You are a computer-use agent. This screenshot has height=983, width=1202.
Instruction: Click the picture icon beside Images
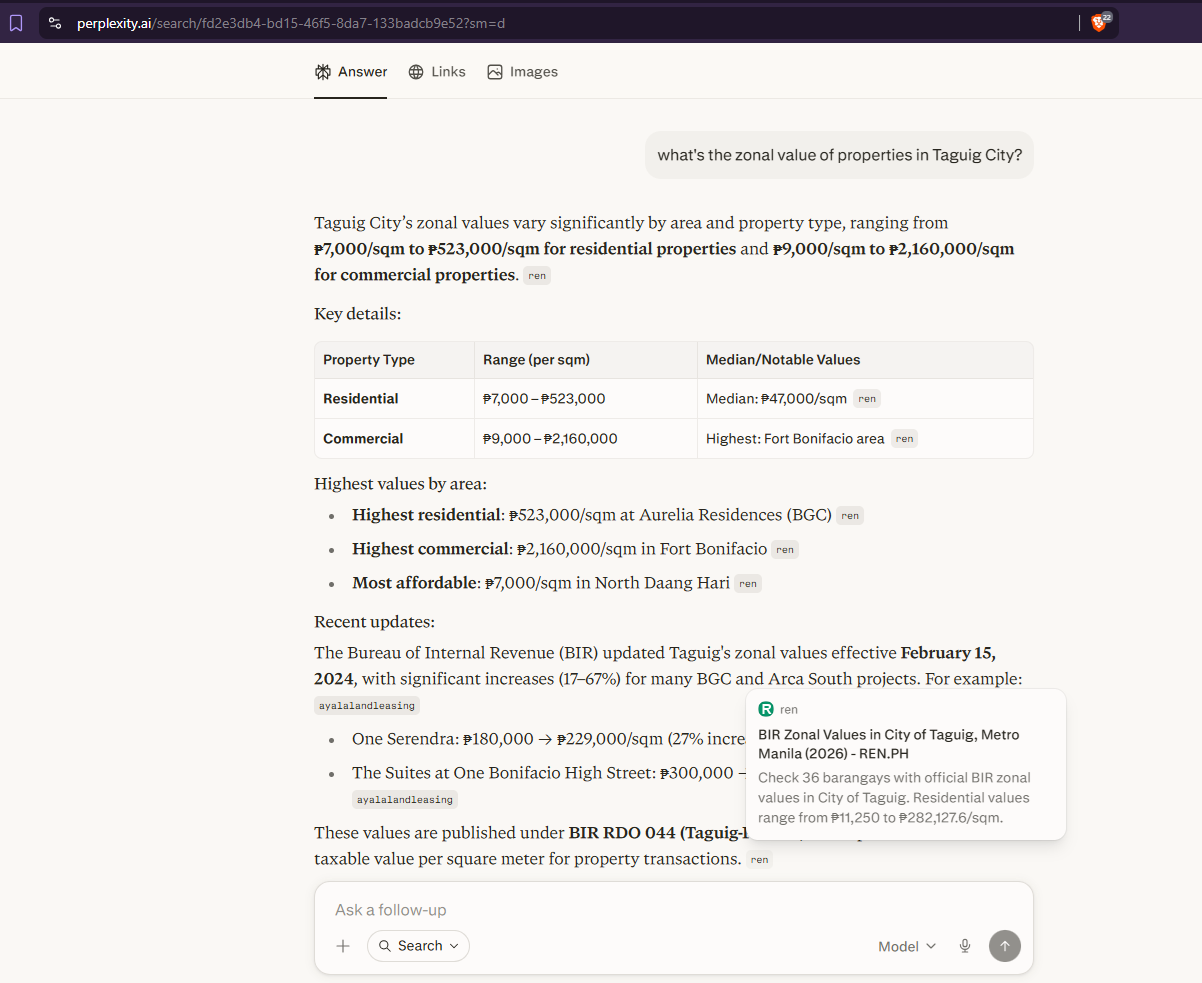tap(495, 72)
